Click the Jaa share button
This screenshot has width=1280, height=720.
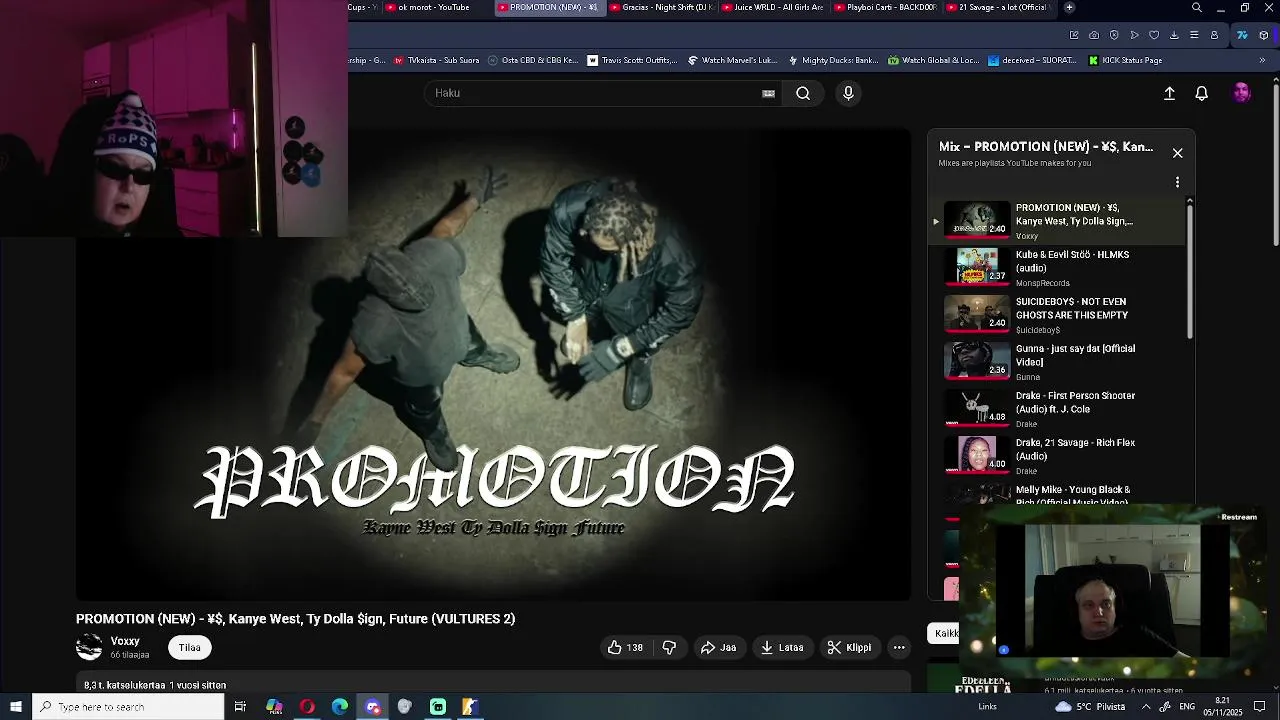pos(718,647)
